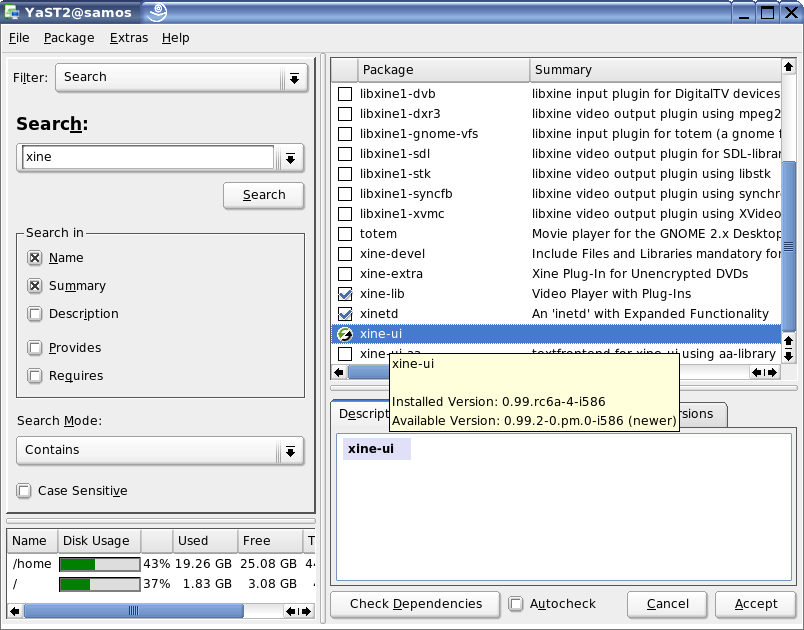This screenshot has width=804, height=630.
Task: Switch to the Description tab
Action: 361,414
